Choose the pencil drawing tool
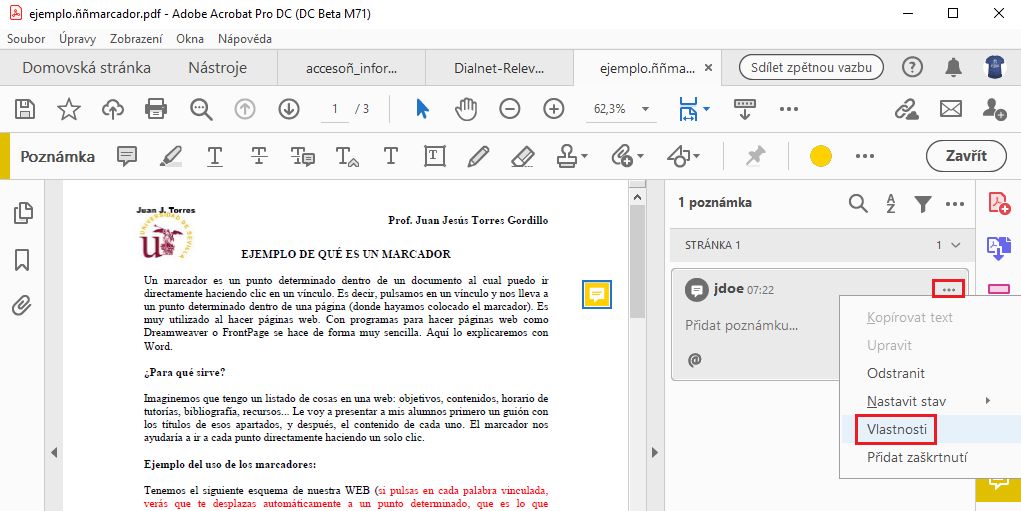Image resolution: width=1021 pixels, height=511 pixels. (x=478, y=156)
